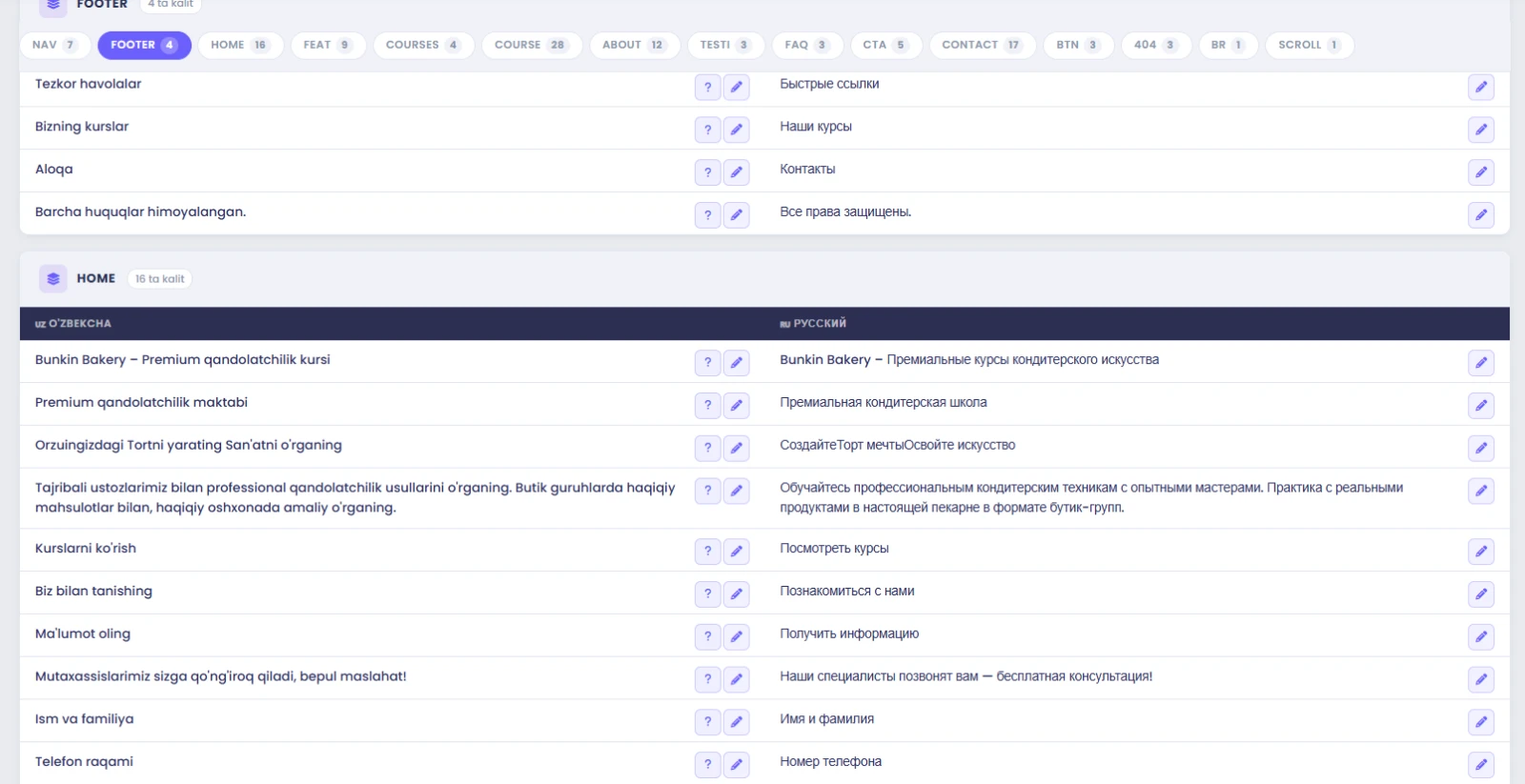The width and height of the screenshot is (1525, 784).
Task: Switch to the 404 tab
Action: pos(1155,45)
